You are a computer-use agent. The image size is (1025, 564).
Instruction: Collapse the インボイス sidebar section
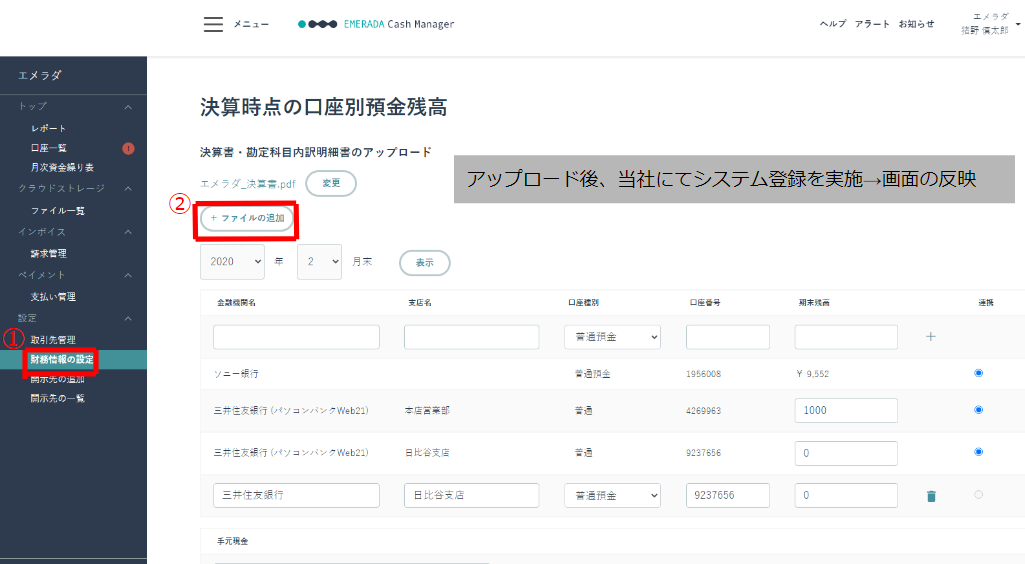(128, 232)
